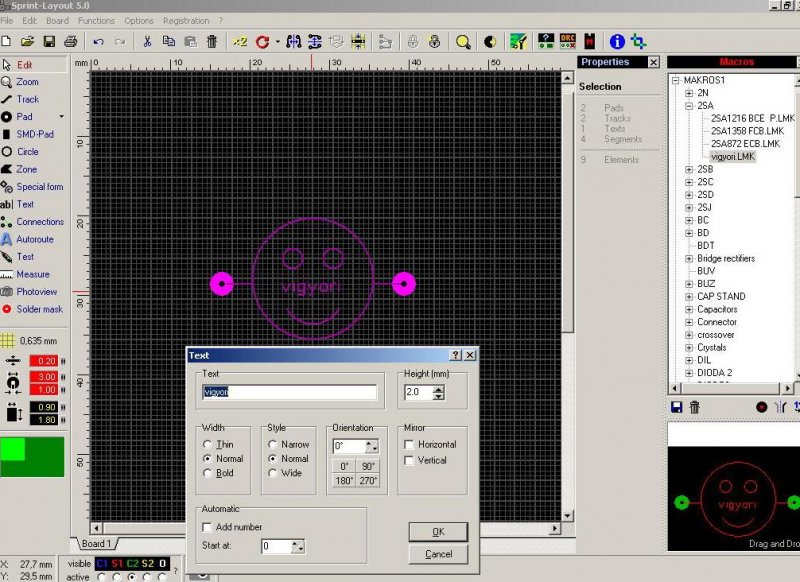The image size is (800, 582).
Task: Click the green layer color swatch
Action: [x=32, y=457]
